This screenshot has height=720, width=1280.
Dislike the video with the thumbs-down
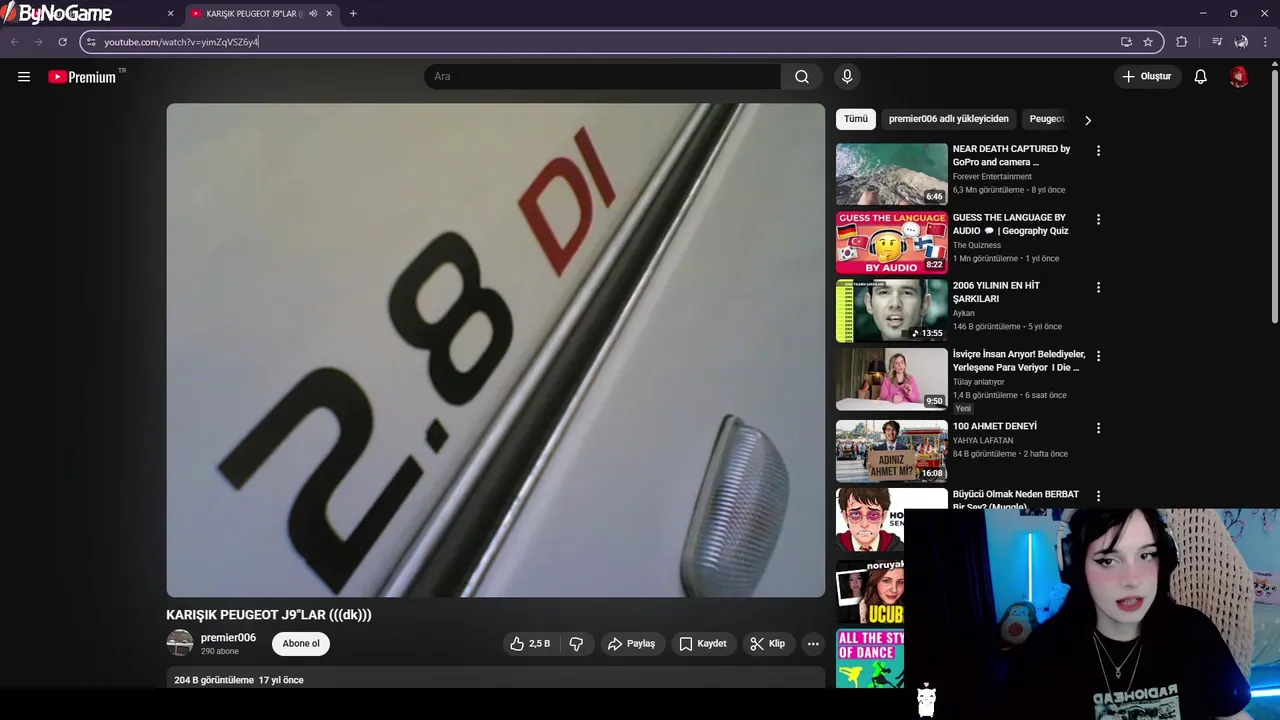(x=577, y=644)
